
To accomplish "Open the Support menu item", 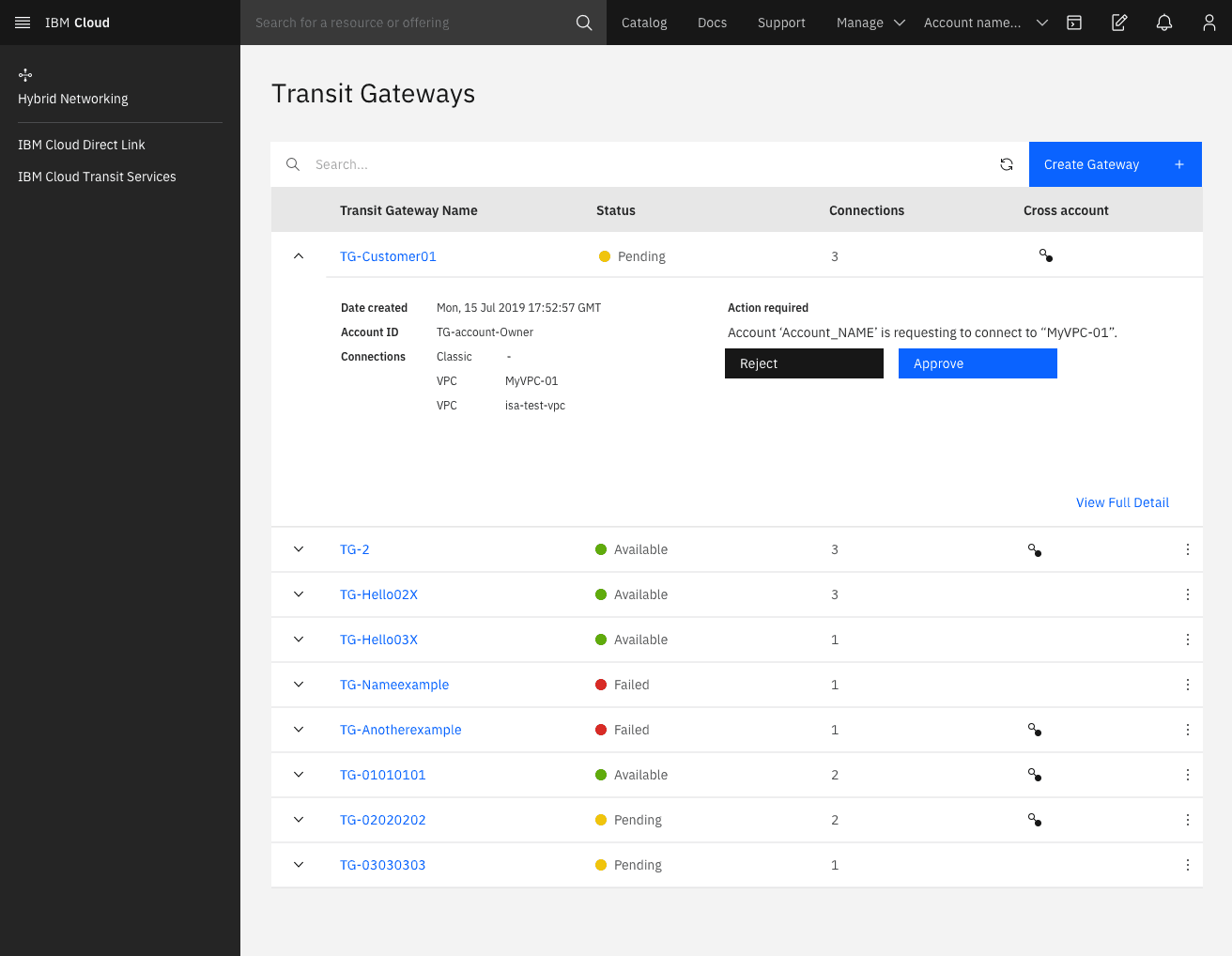I will point(781,23).
